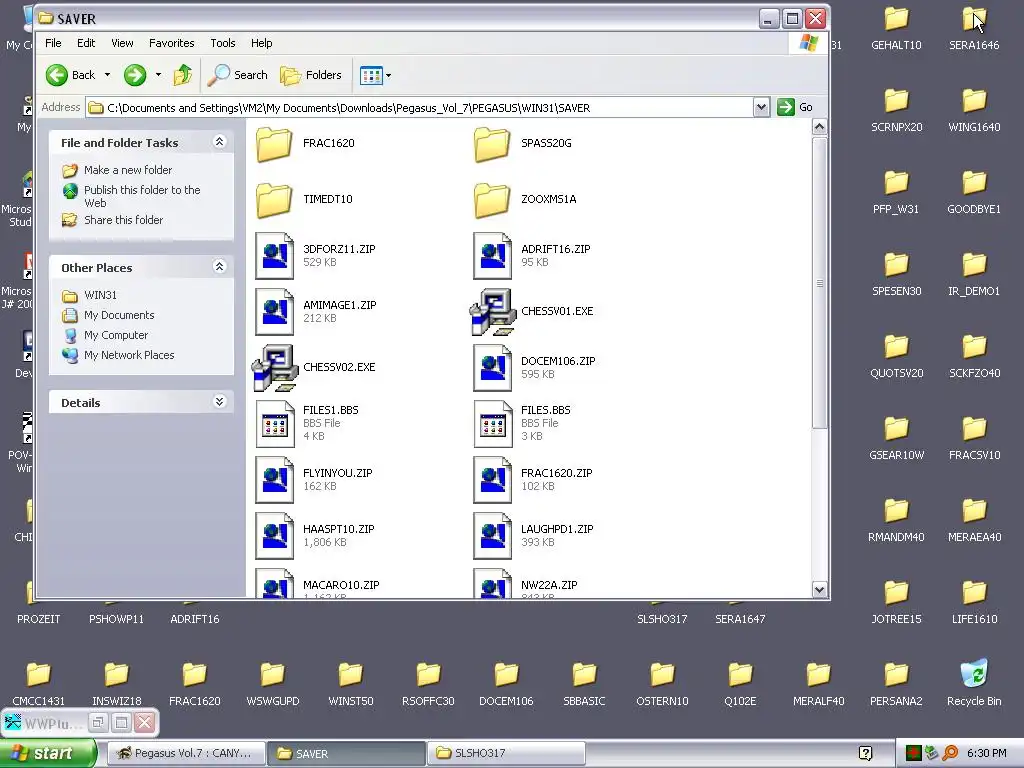Viewport: 1024px width, 768px height.
Task: Click the Start button
Action: [48, 753]
